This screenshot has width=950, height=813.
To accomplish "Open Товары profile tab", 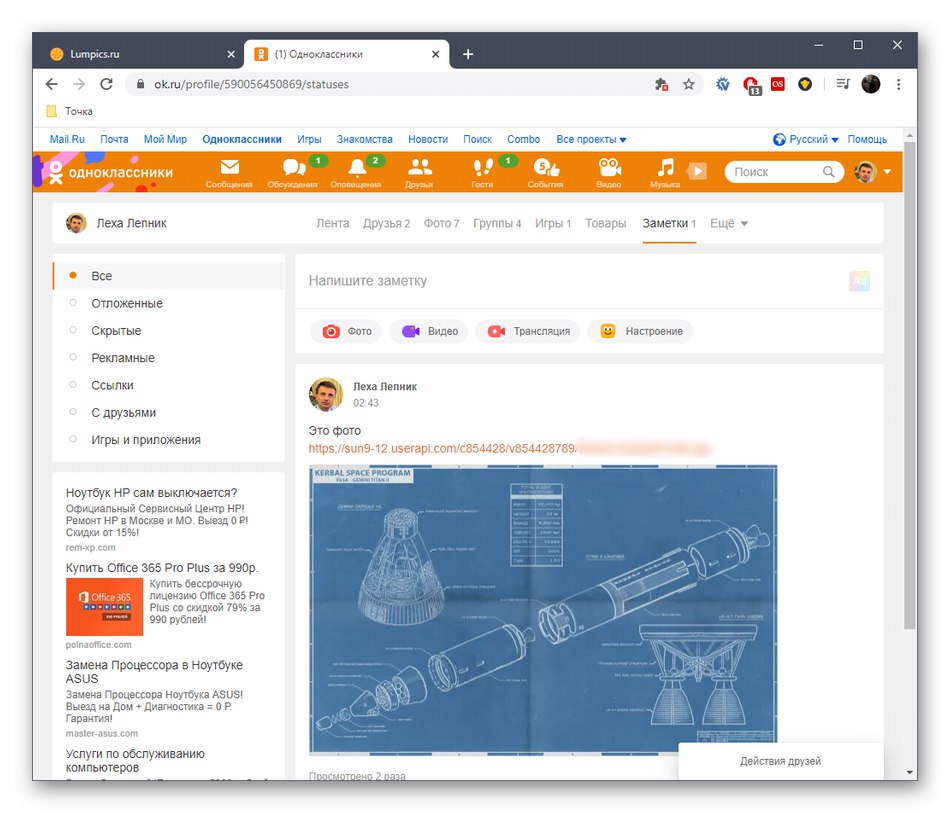I will (x=605, y=223).
